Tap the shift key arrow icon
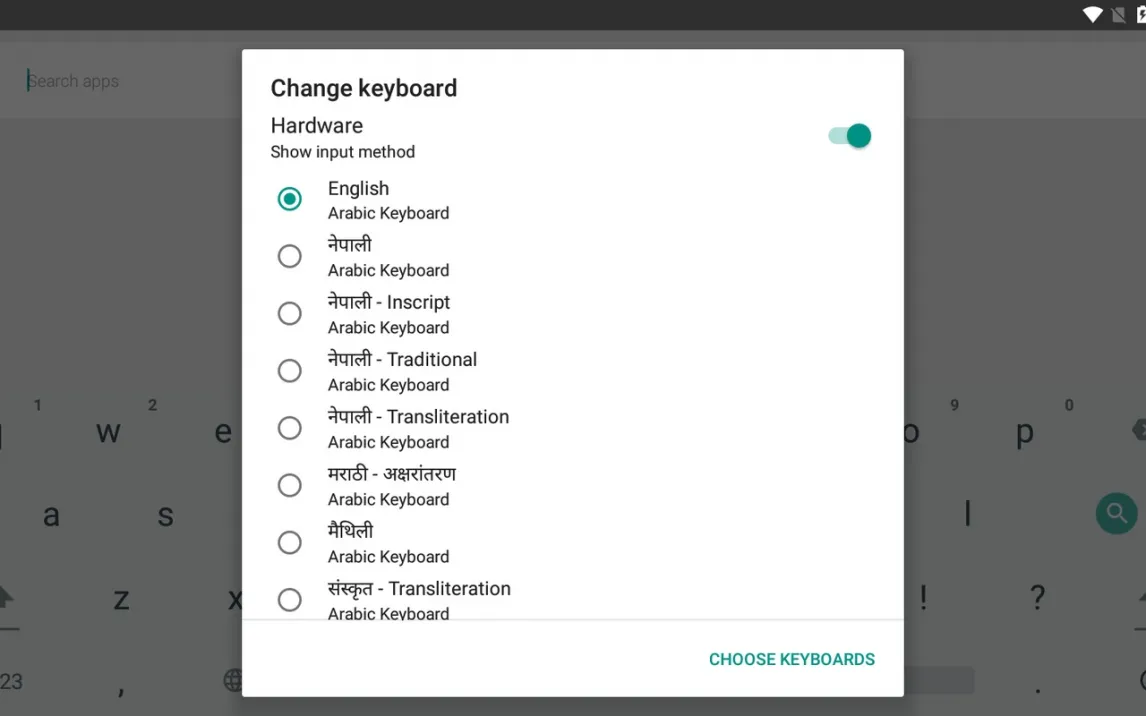The height and width of the screenshot is (716, 1146). [x=6, y=596]
